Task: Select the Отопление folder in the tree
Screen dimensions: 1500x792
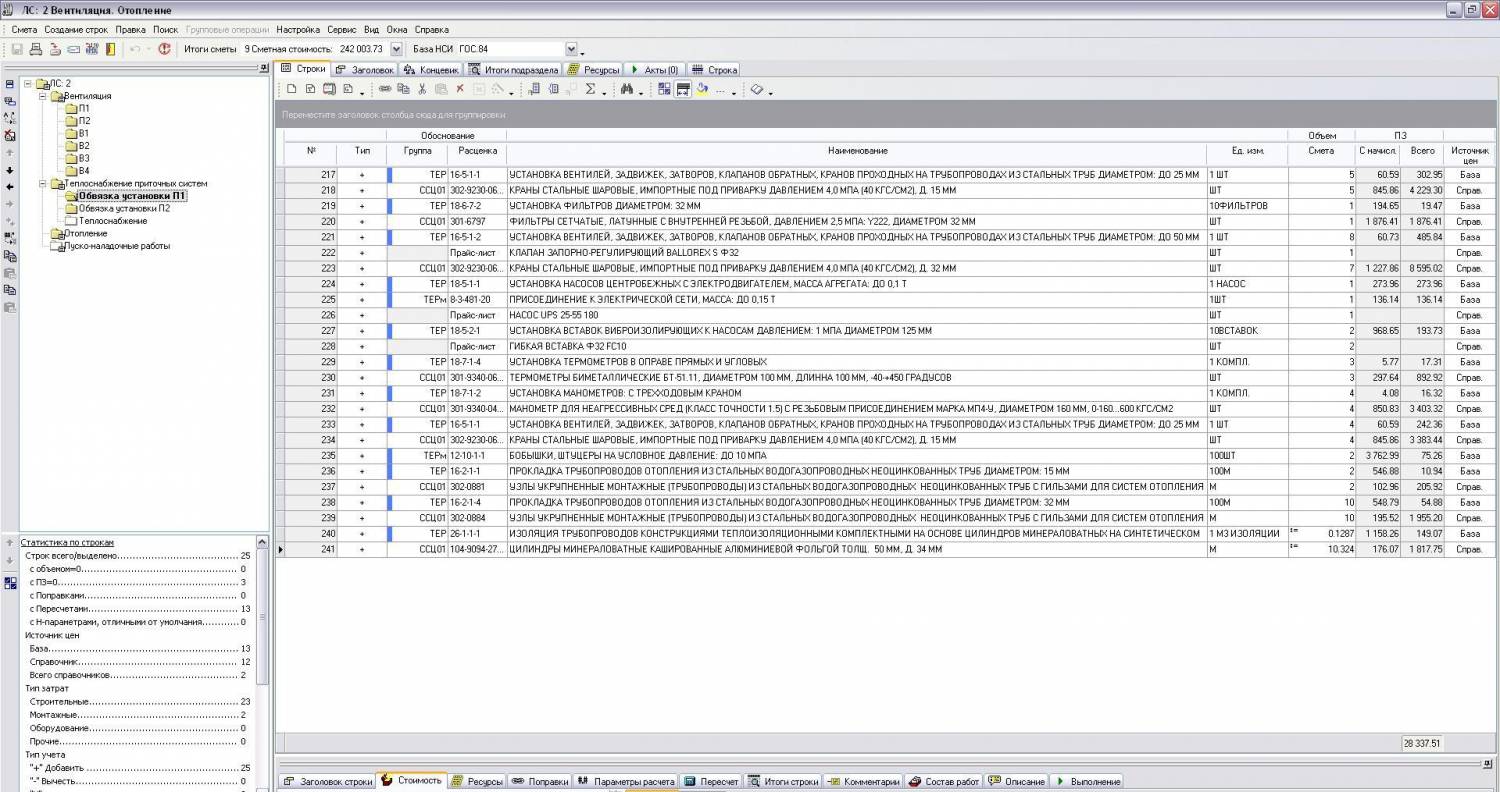Action: click(x=86, y=234)
